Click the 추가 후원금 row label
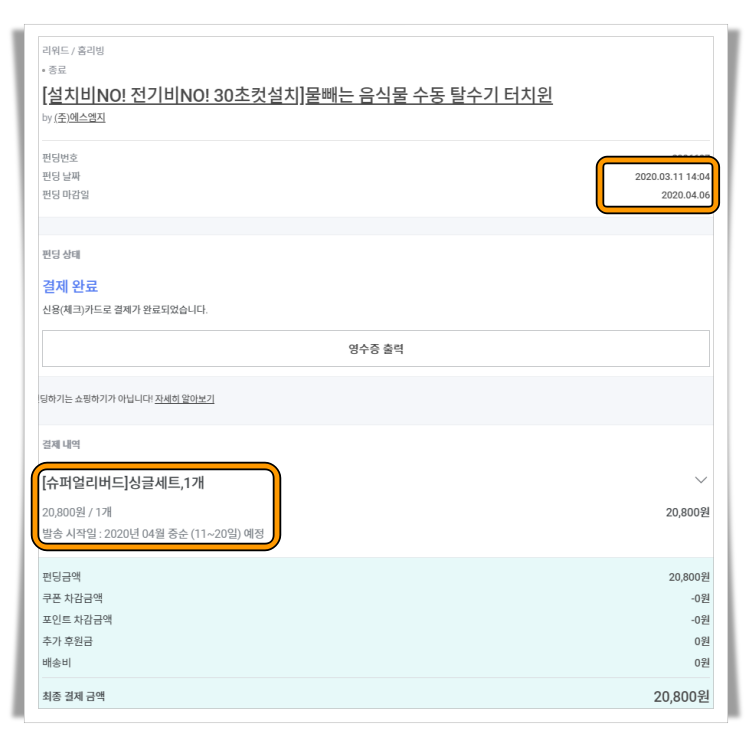 point(68,641)
